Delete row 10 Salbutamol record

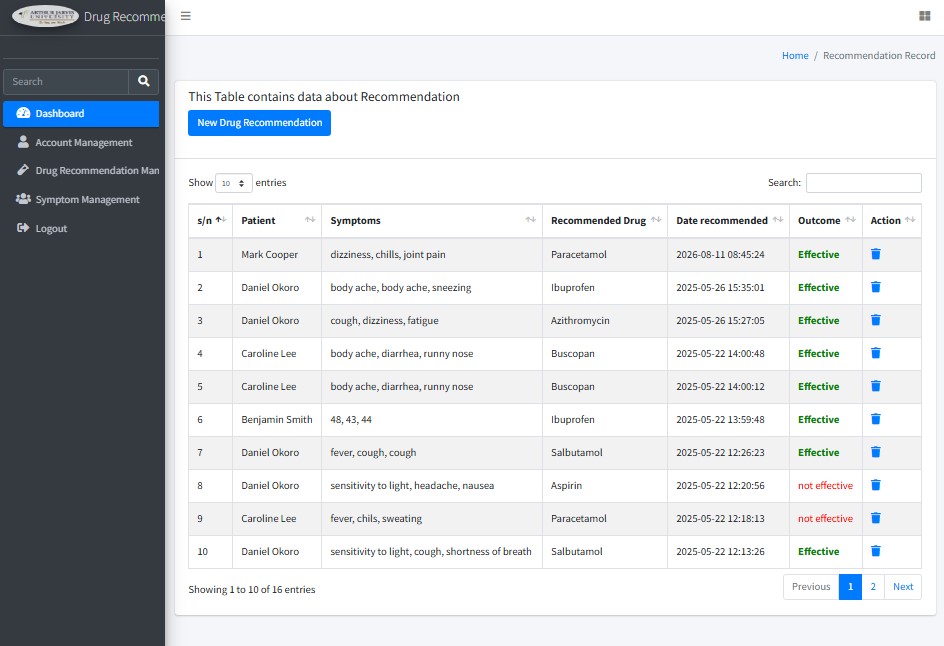(x=876, y=551)
